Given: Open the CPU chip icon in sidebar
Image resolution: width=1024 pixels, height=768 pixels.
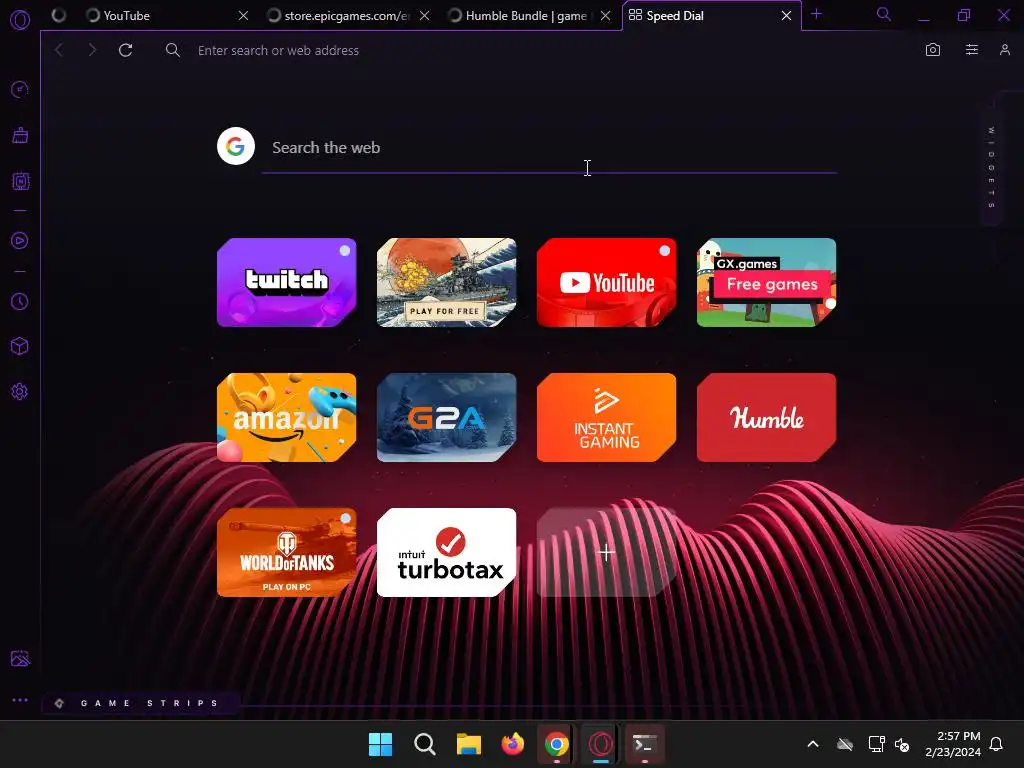Looking at the screenshot, I should pos(20,181).
